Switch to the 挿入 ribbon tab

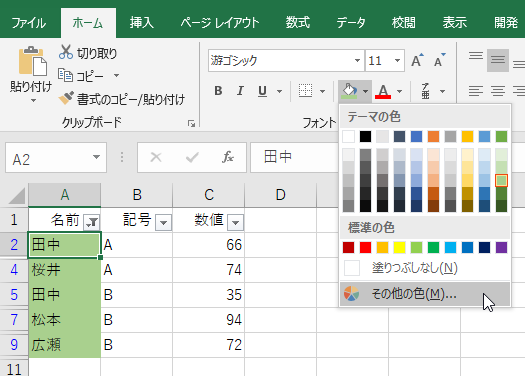(142, 23)
